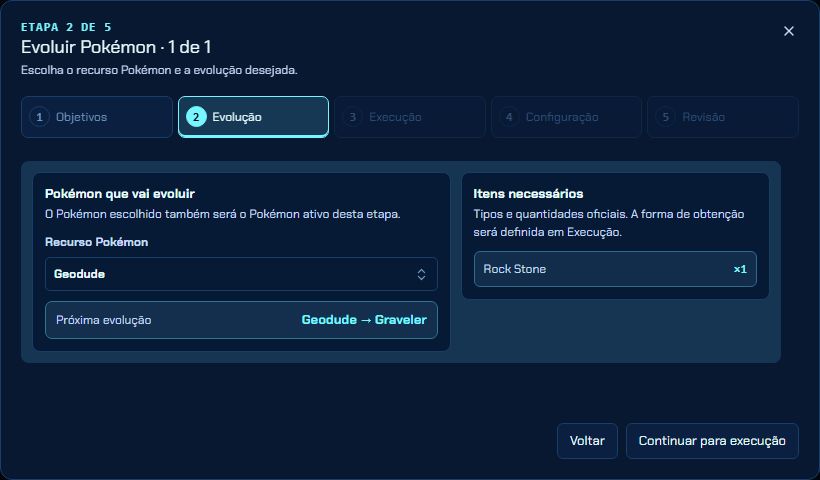Click the Recurso Pokémon field label
The height and width of the screenshot is (480, 820).
[97, 242]
